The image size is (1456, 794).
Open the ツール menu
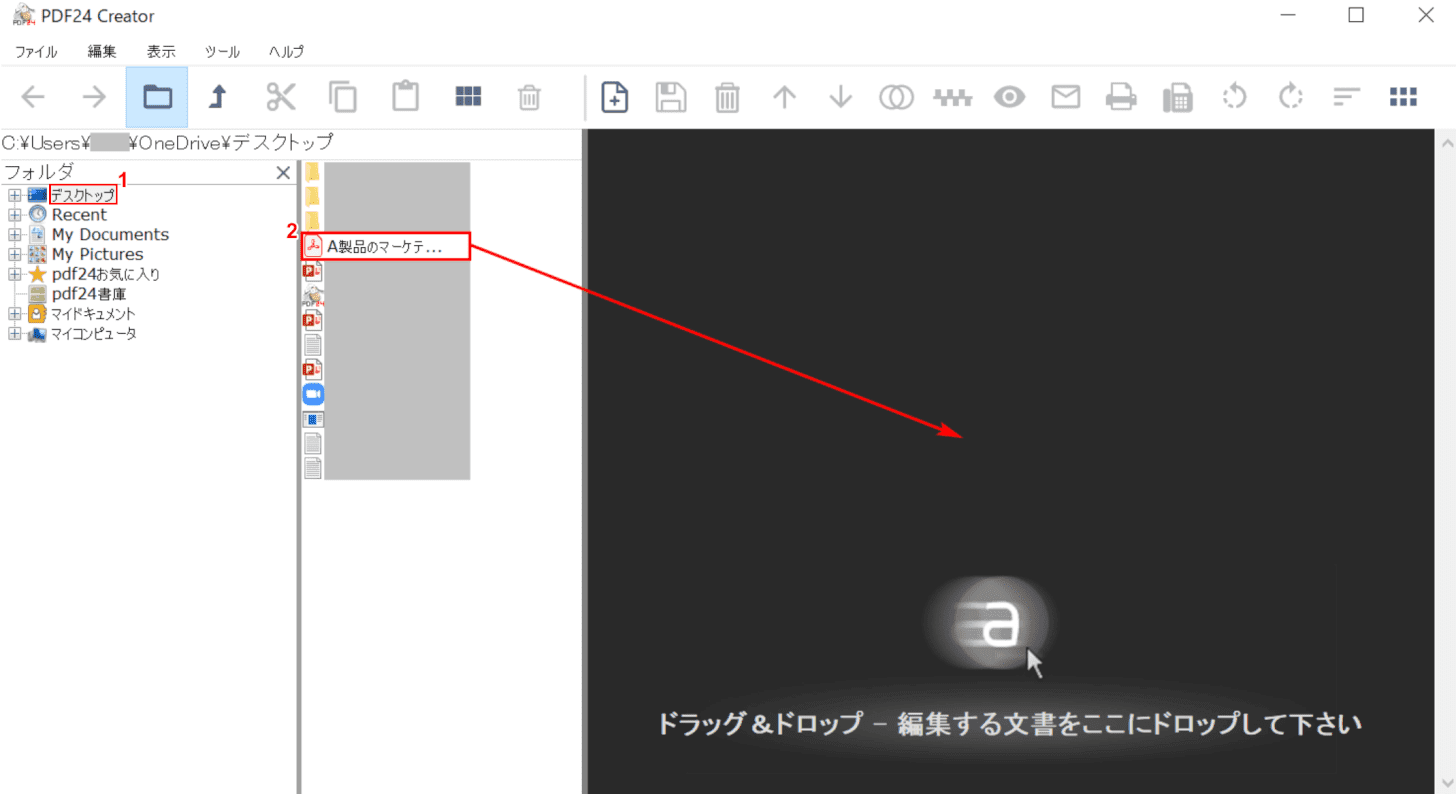[223, 52]
